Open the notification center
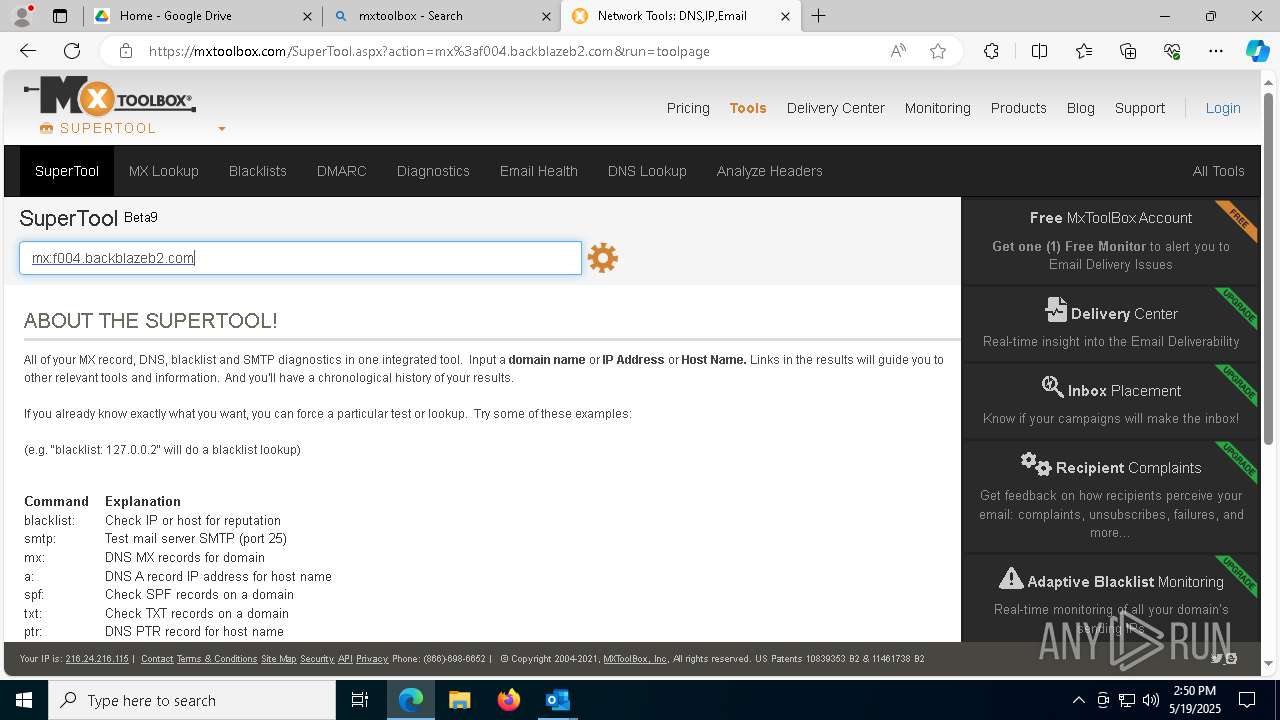1280x720 pixels. (1247, 700)
